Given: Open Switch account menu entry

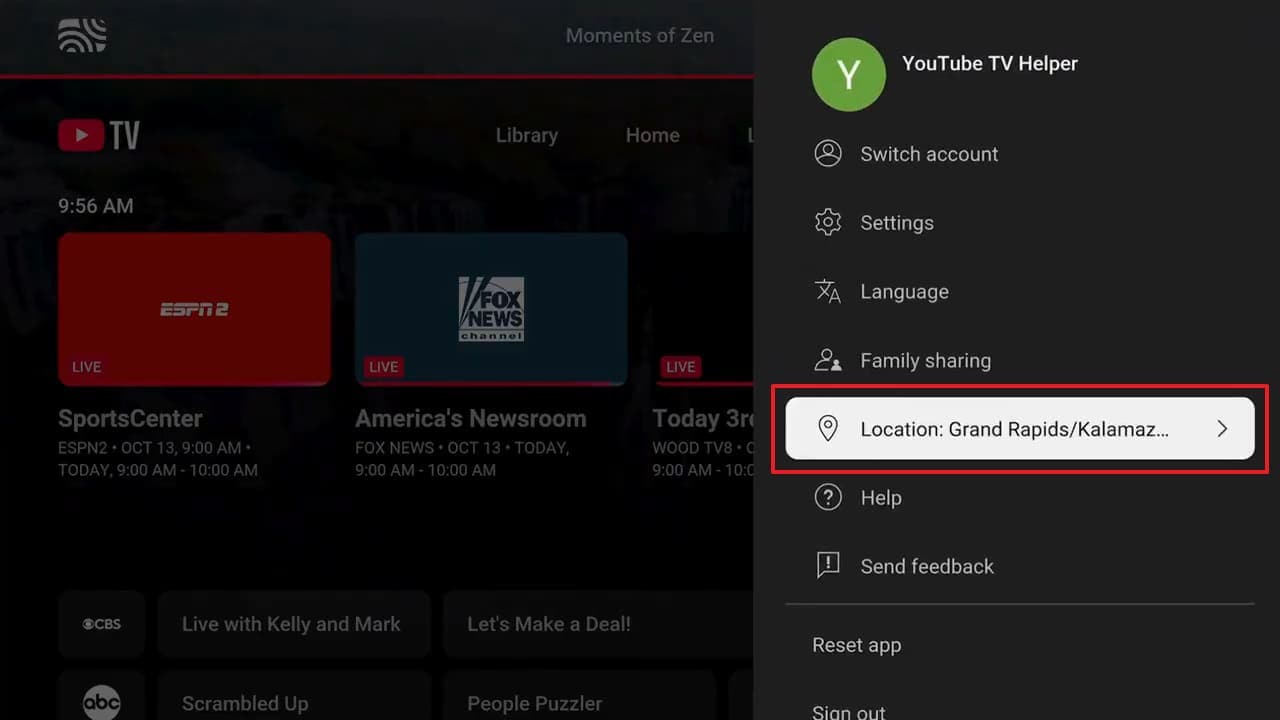Looking at the screenshot, I should [1020, 154].
